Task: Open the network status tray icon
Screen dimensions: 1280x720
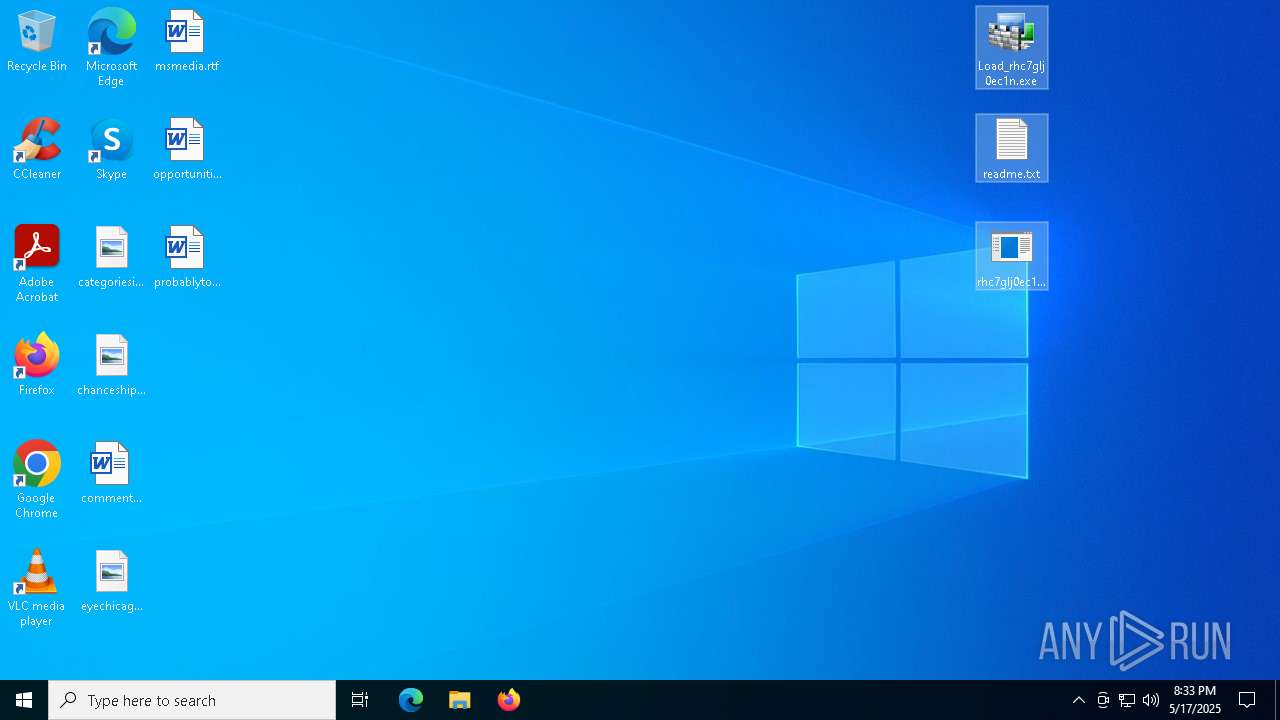Action: point(1127,700)
